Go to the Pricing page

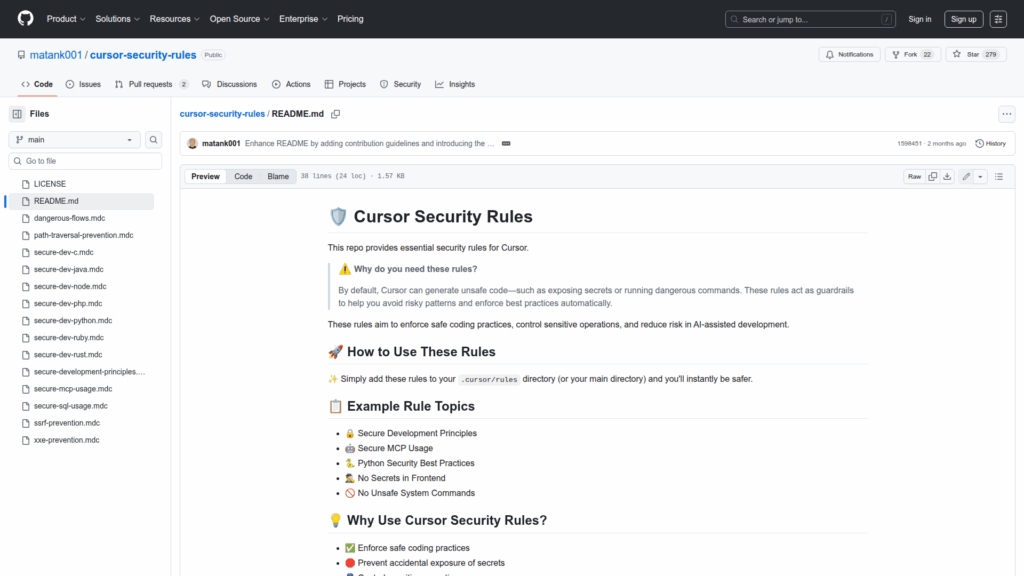point(350,19)
